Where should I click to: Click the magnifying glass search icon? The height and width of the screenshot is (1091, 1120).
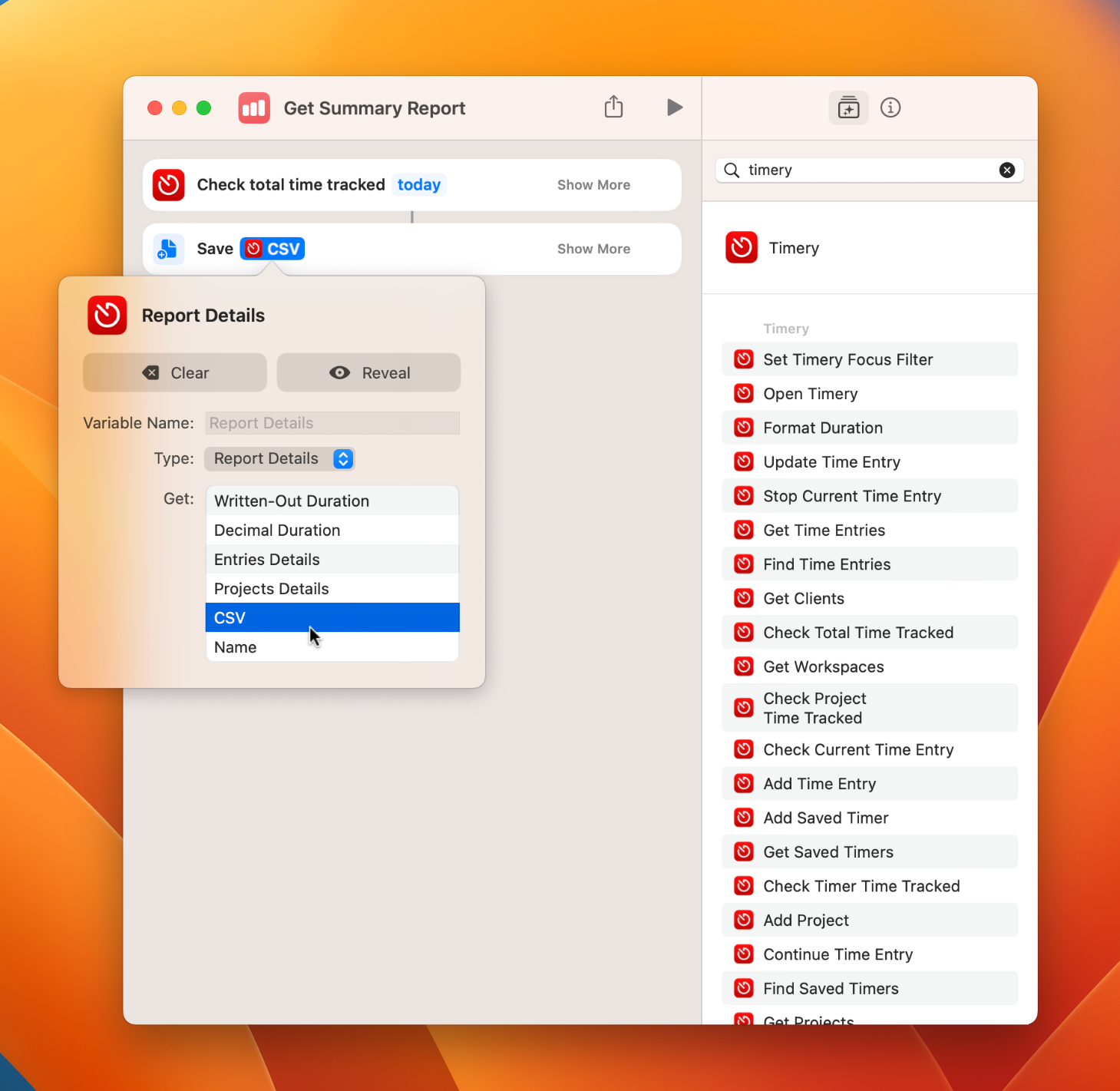[732, 170]
